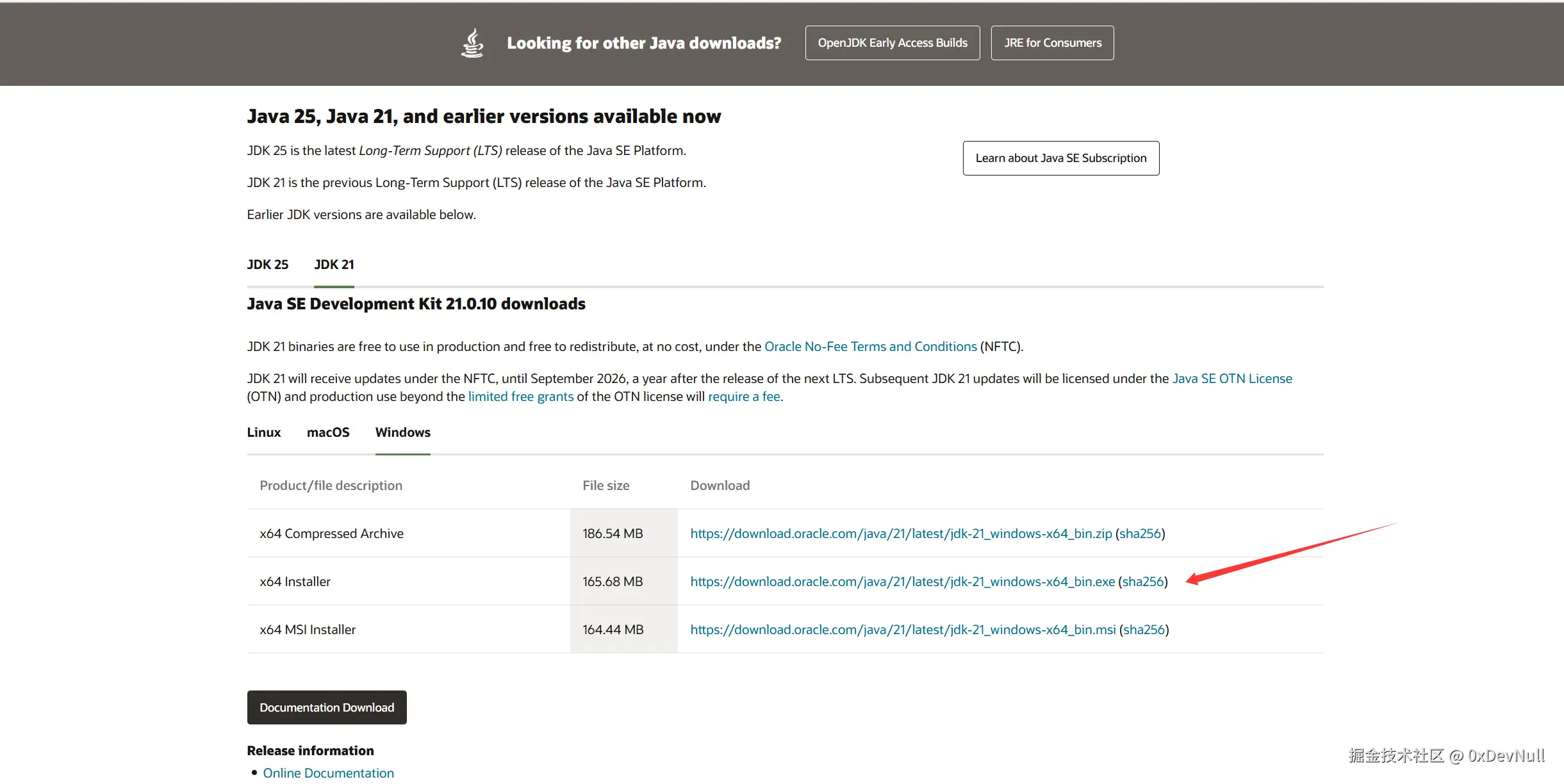Screen dimensions: 1564x784
Task: Click the Java coffee cup logo icon
Action: (472, 43)
